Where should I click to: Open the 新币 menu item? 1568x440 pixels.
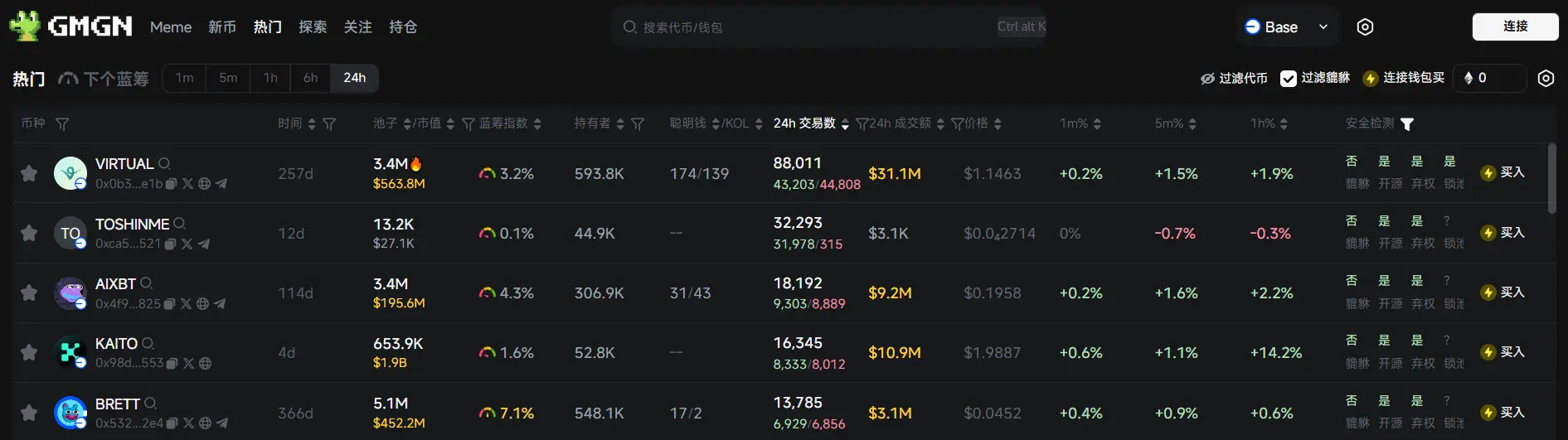click(222, 27)
